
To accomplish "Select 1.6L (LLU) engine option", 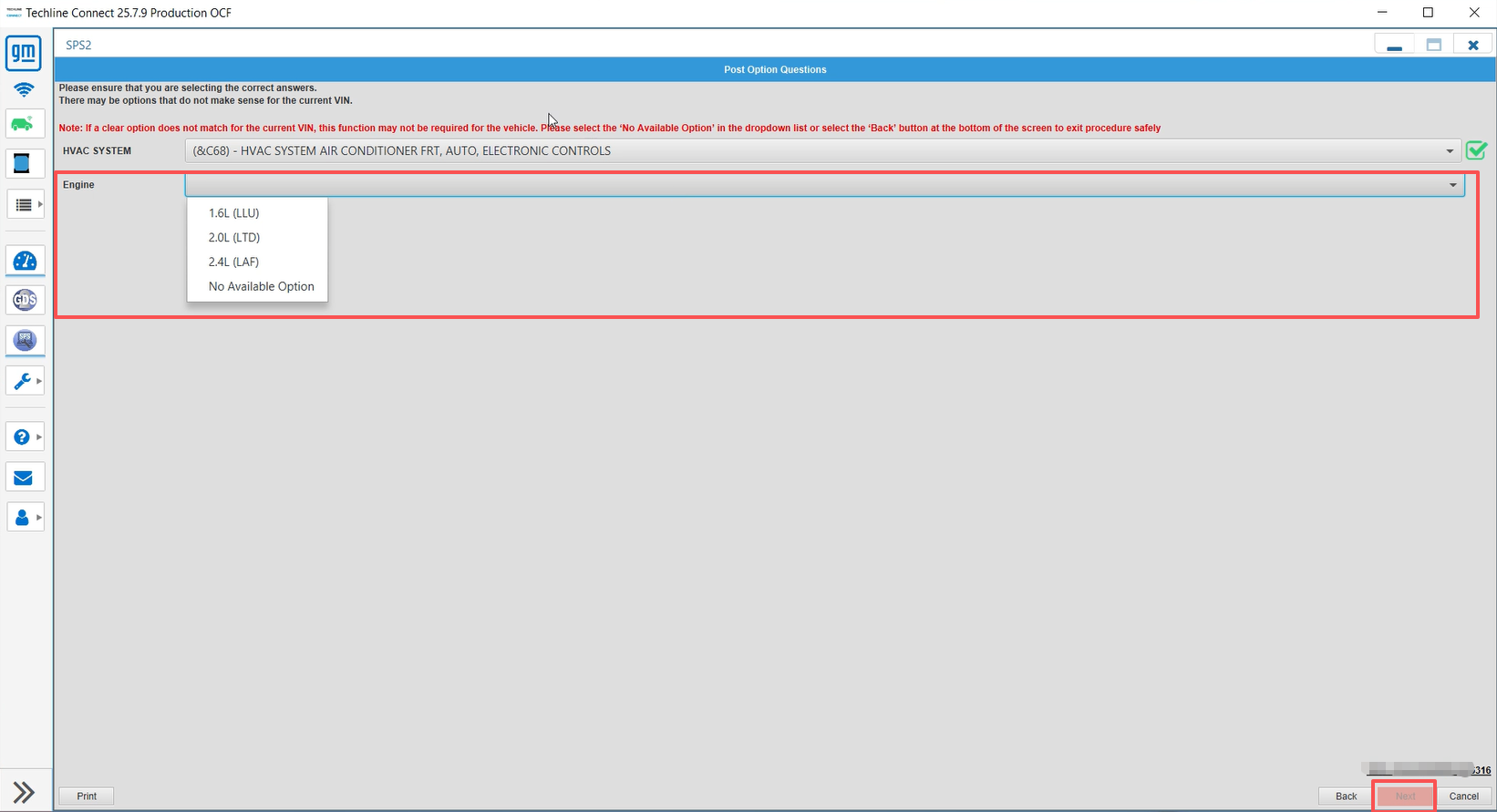I will point(233,213).
